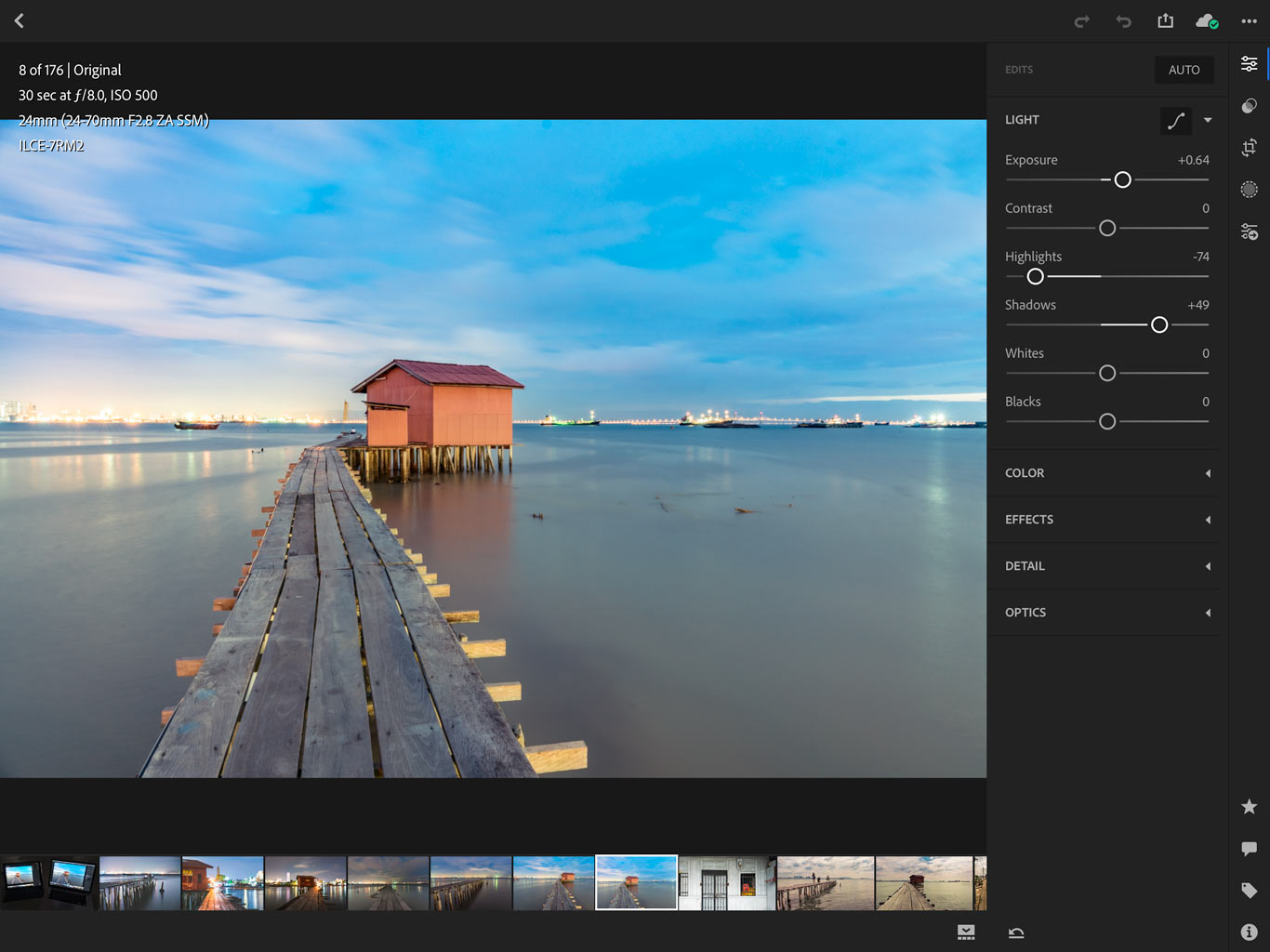This screenshot has width=1270, height=952.
Task: Select the white building door thumbnail
Action: 727,882
